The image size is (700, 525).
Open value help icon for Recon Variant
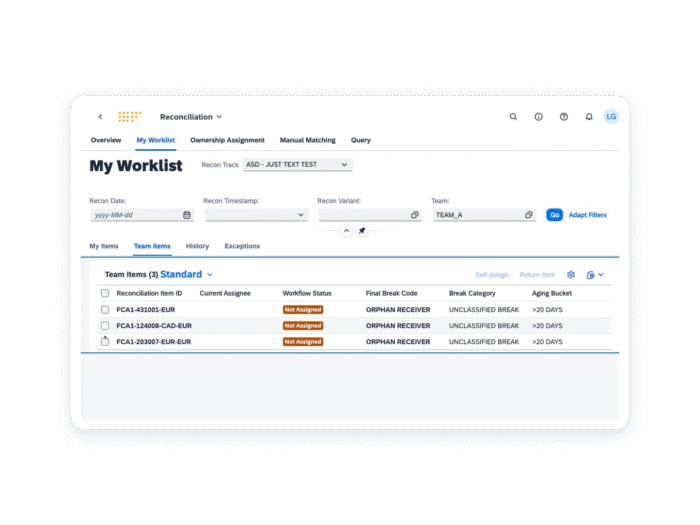[x=415, y=215]
